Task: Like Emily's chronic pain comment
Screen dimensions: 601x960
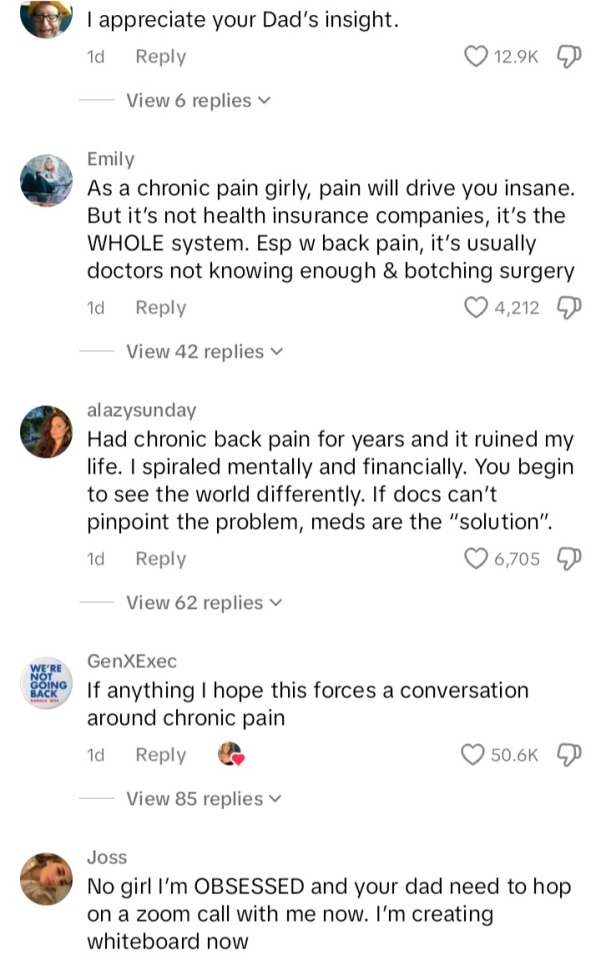Action: (478, 308)
